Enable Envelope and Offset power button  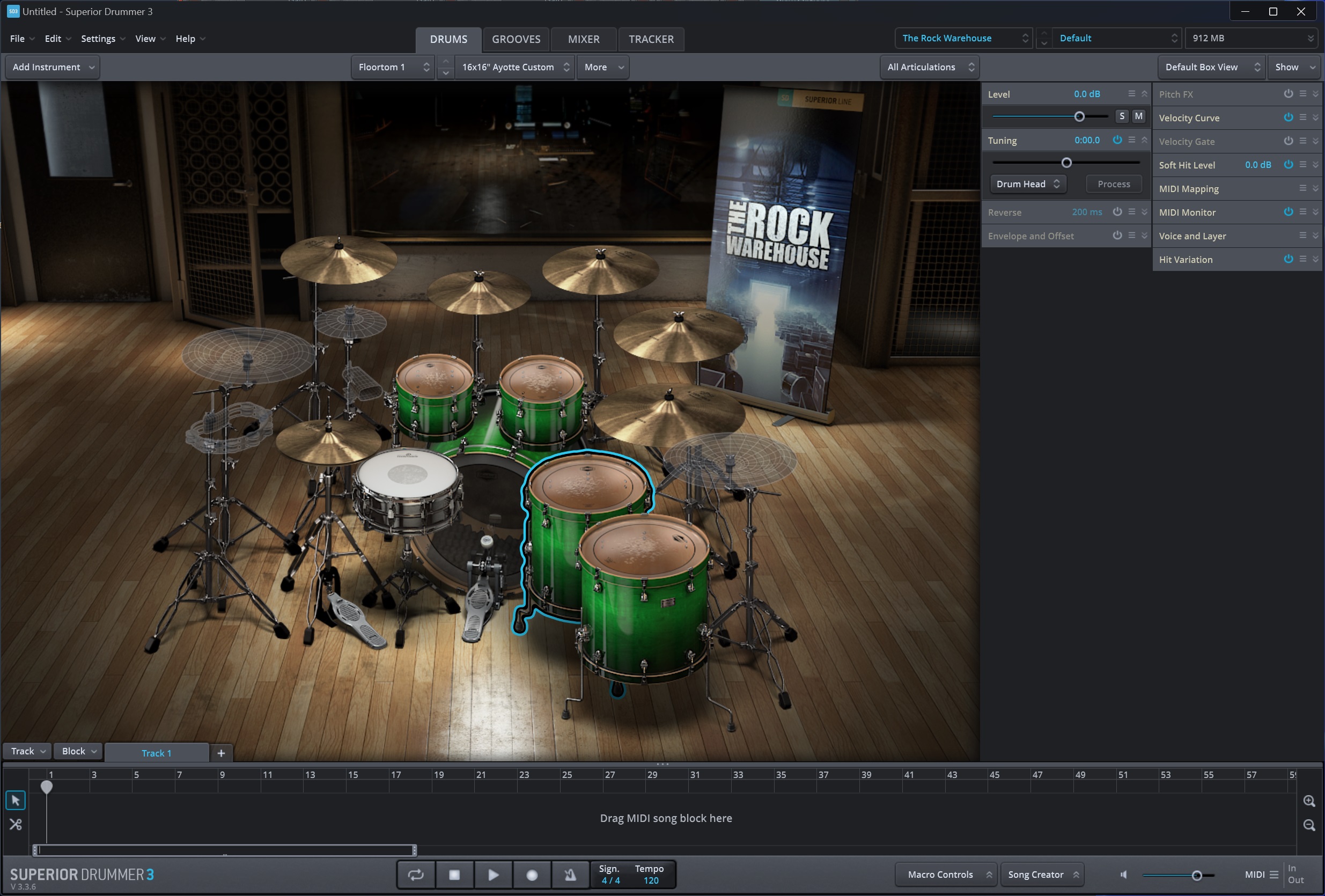(x=1117, y=236)
